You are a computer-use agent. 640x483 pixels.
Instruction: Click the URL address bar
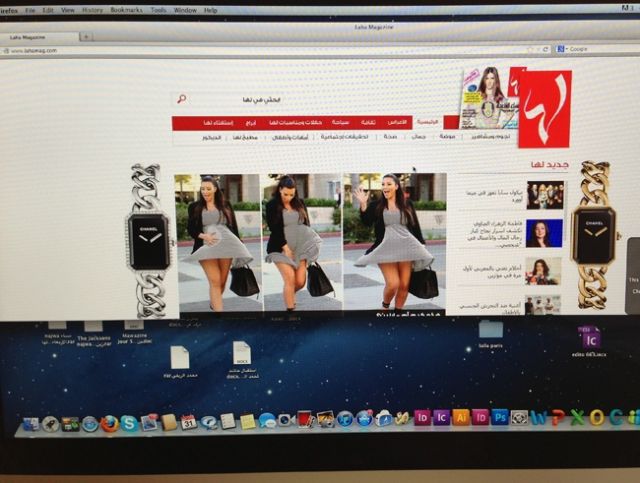pyautogui.click(x=250, y=49)
